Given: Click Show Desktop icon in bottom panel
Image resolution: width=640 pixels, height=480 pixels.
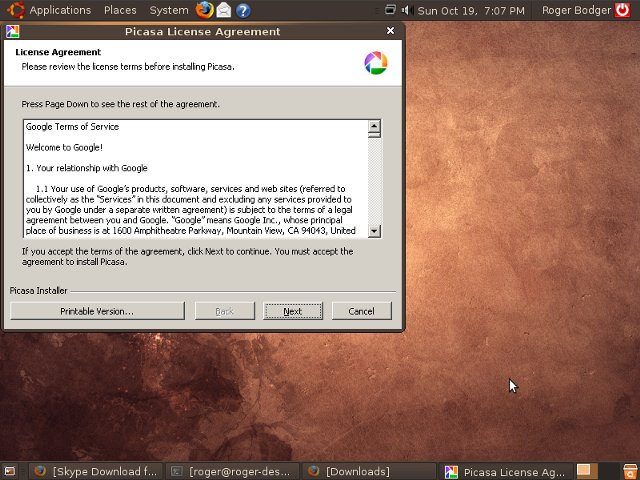Looking at the screenshot, I should (10, 471).
